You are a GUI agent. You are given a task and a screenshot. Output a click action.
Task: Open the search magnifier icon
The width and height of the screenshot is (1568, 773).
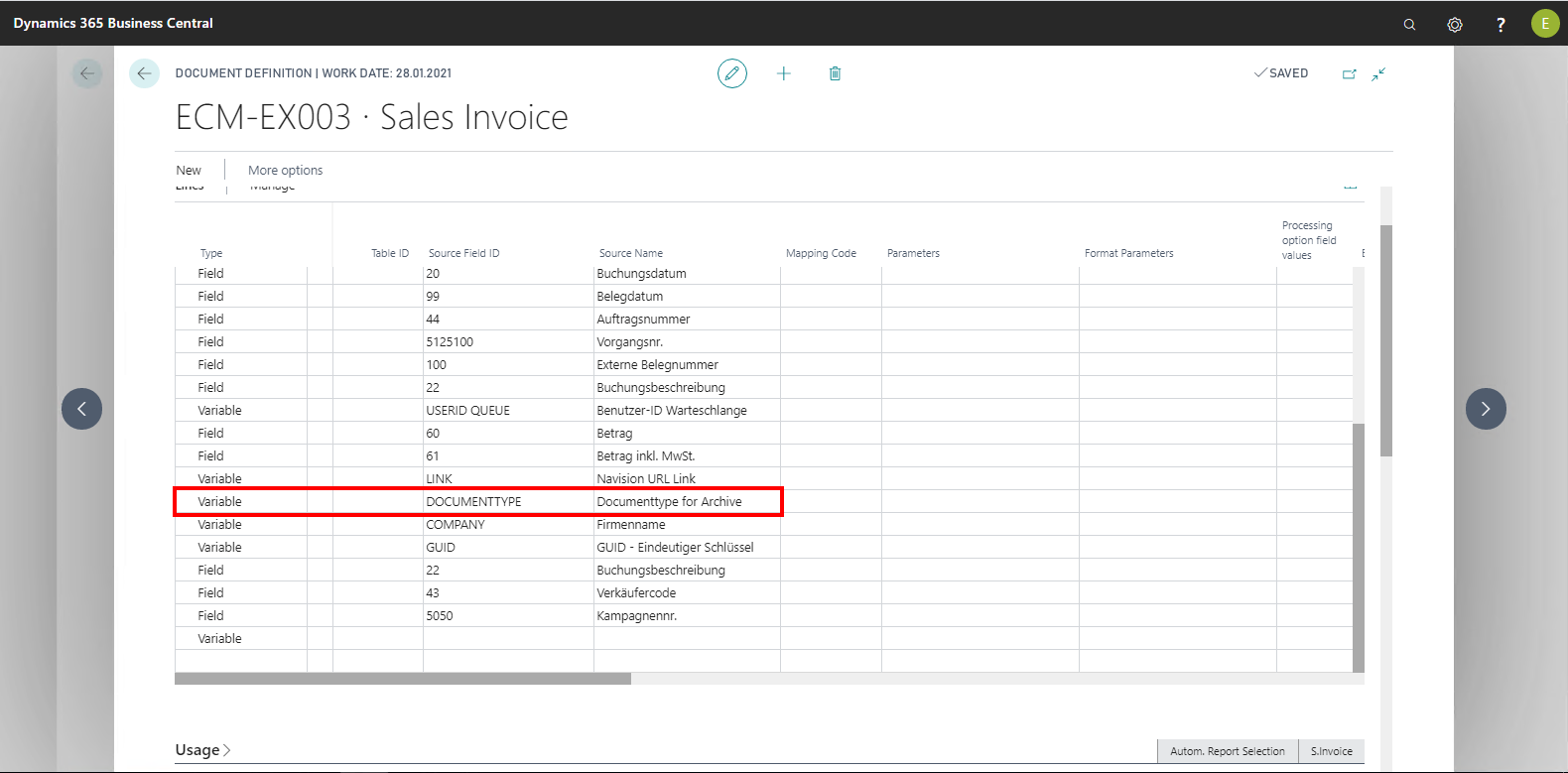1409,24
